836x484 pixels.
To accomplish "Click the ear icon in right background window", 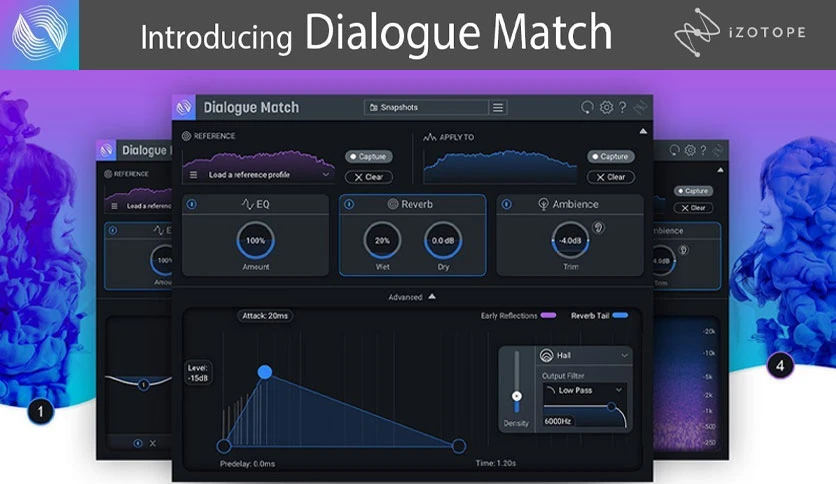I will click(682, 250).
